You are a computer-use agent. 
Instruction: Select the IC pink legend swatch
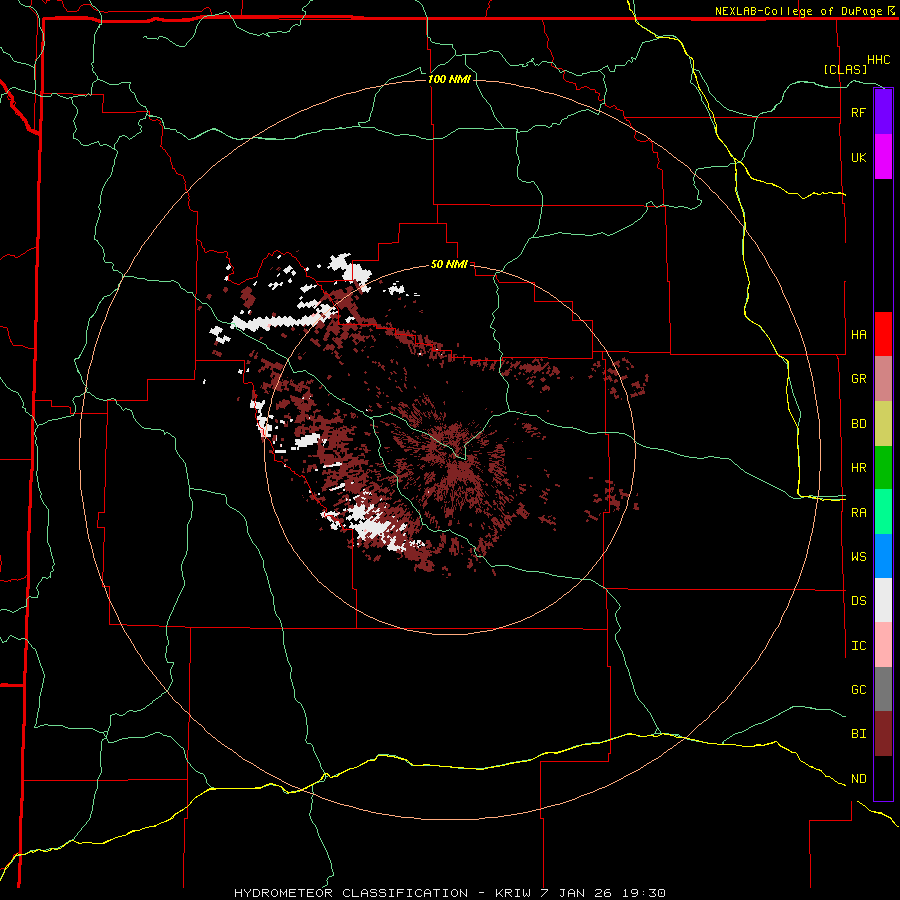click(883, 645)
